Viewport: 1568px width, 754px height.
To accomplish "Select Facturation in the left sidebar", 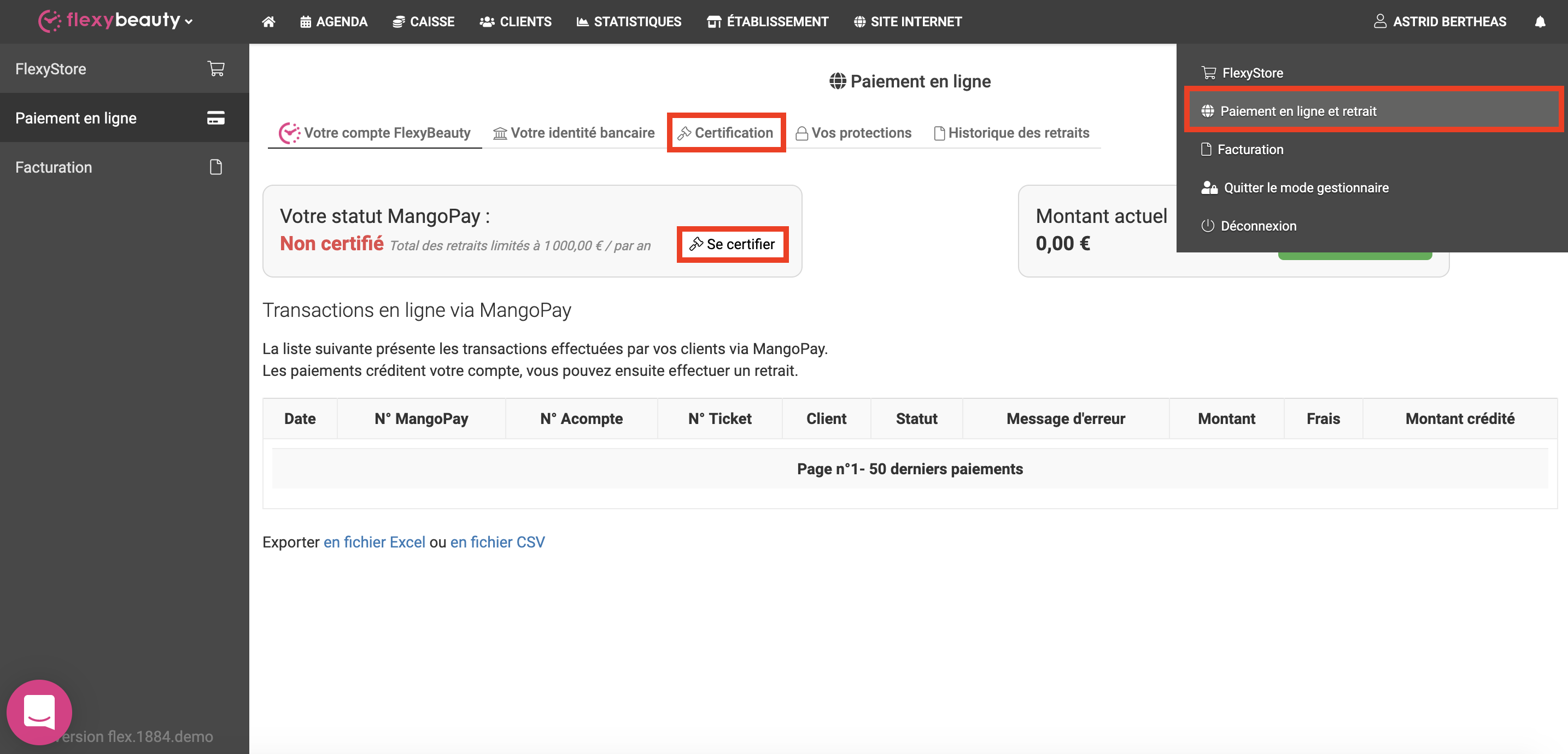I will (x=124, y=167).
